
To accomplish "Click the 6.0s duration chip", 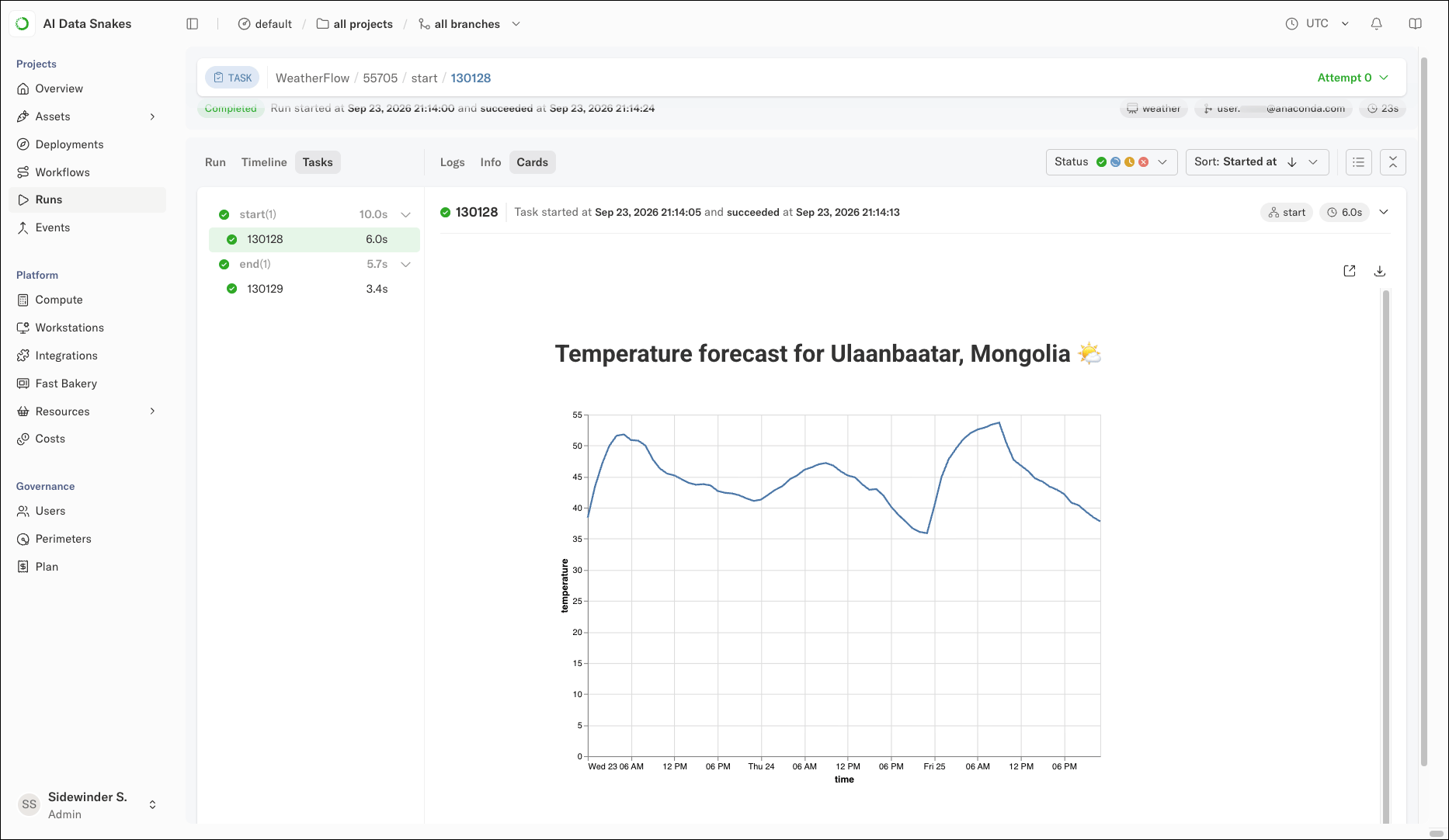I will click(1344, 212).
